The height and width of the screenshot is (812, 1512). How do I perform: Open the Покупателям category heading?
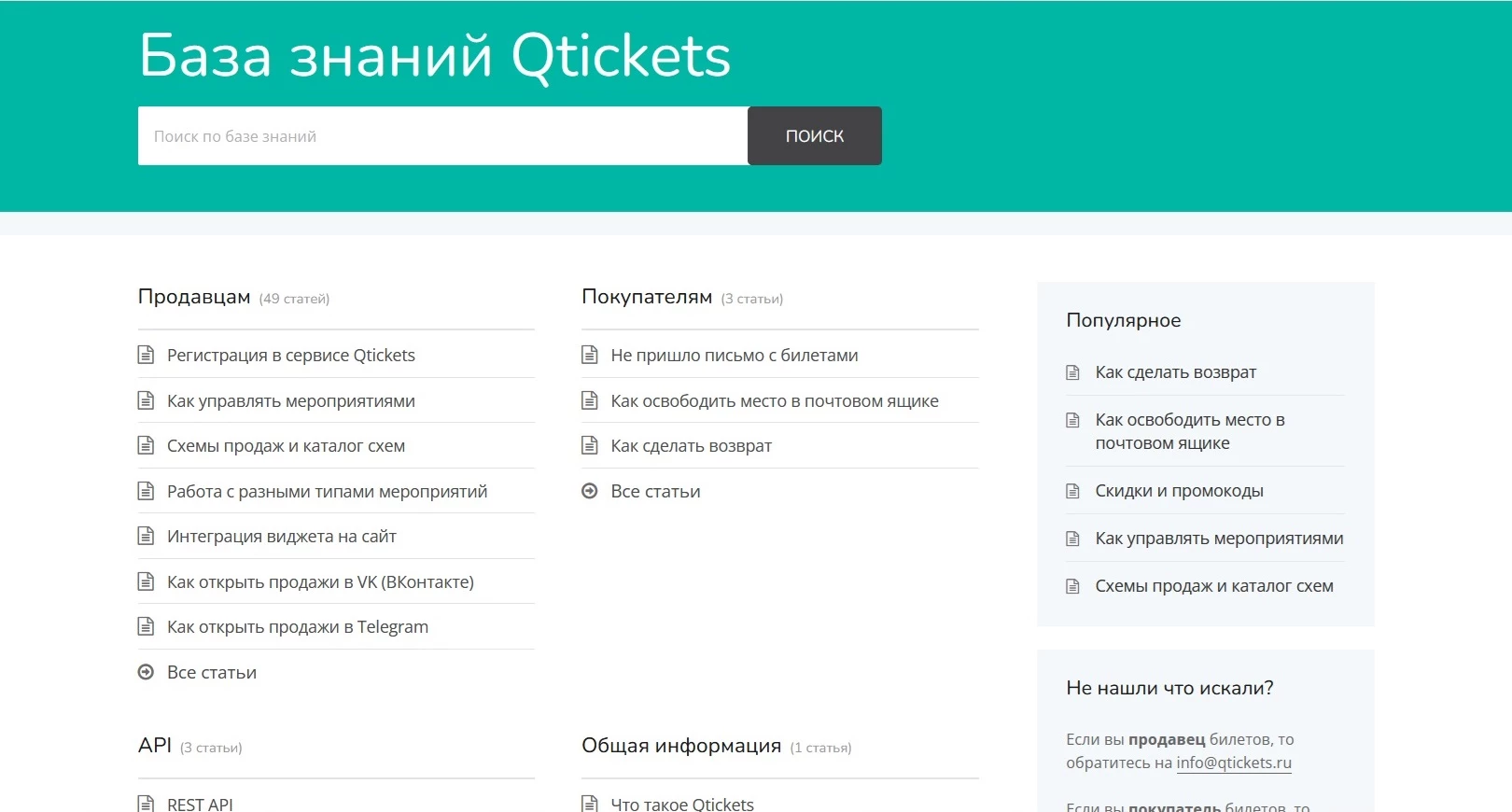[647, 297]
